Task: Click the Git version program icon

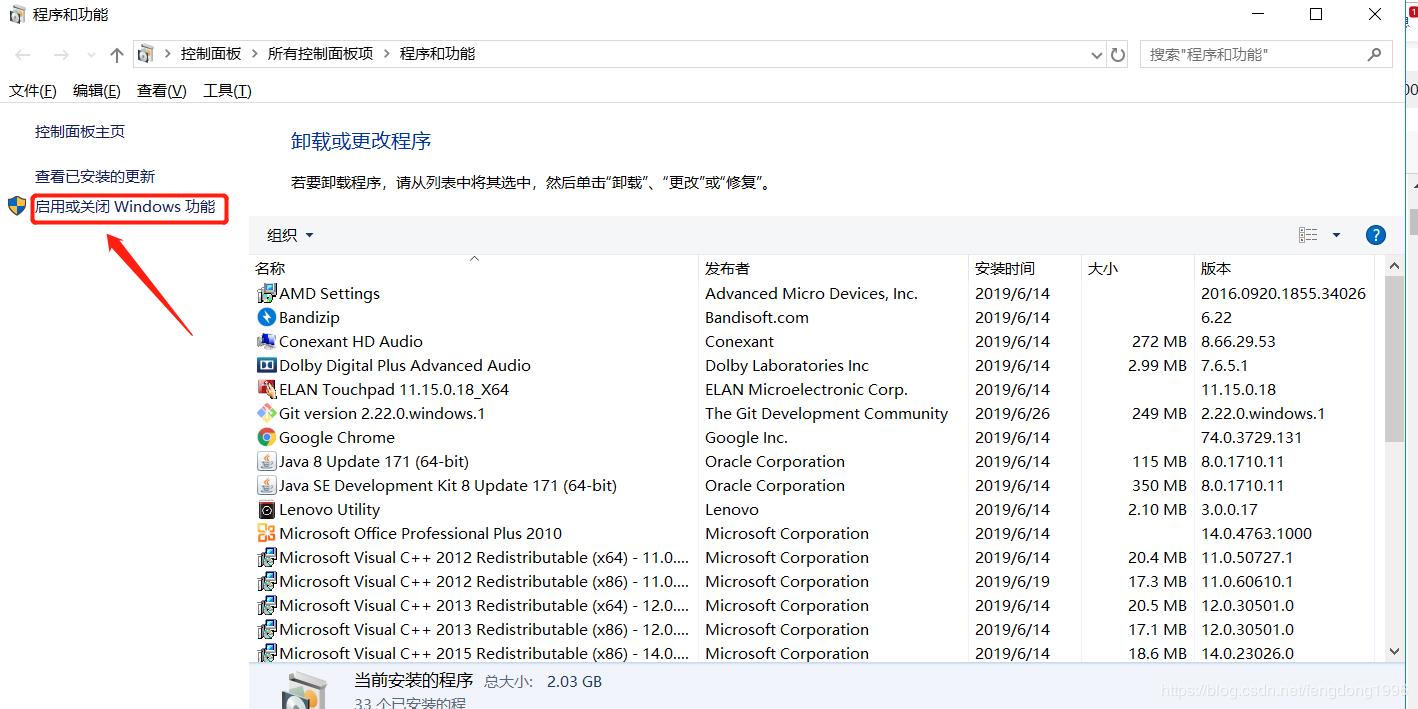Action: click(x=266, y=414)
